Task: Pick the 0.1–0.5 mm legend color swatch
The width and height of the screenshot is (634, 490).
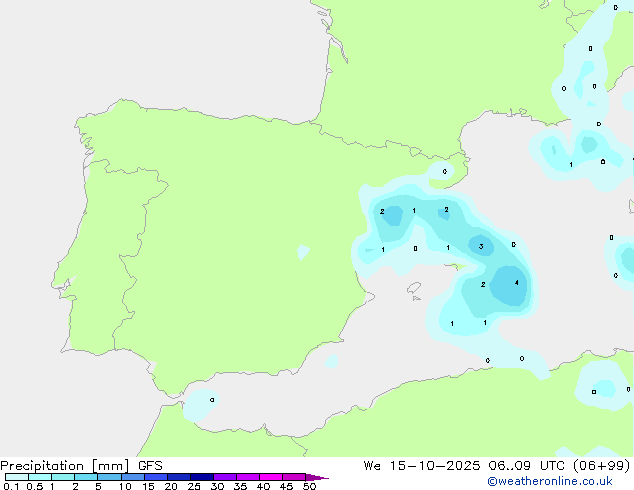Action: pos(17,477)
